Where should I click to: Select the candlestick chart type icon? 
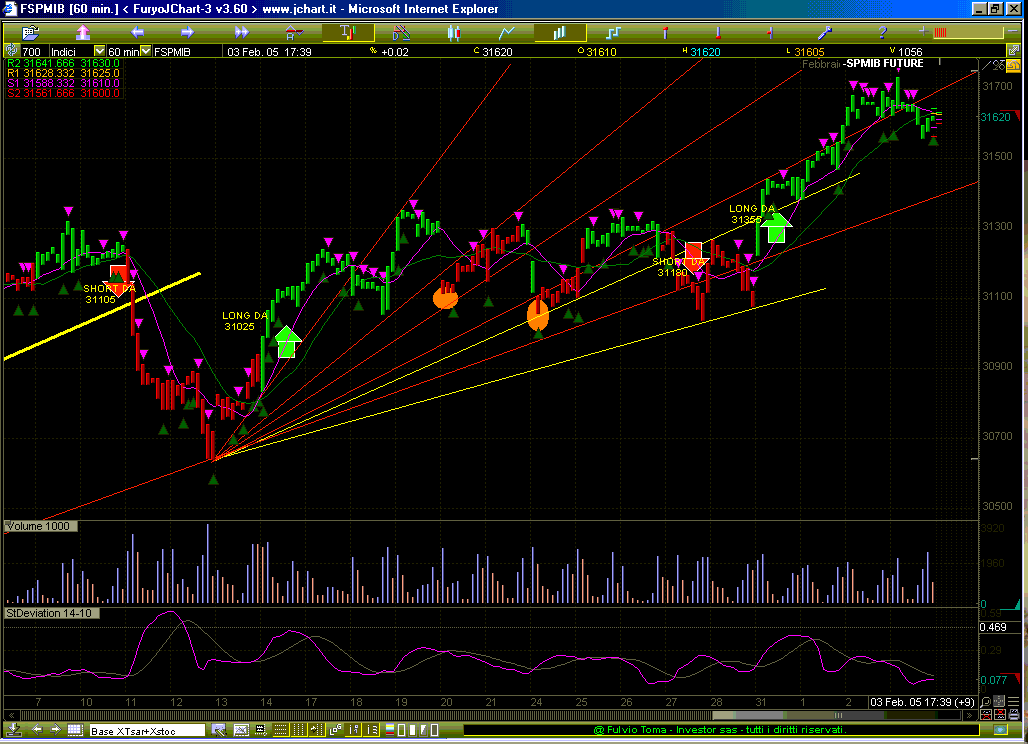tap(453, 32)
